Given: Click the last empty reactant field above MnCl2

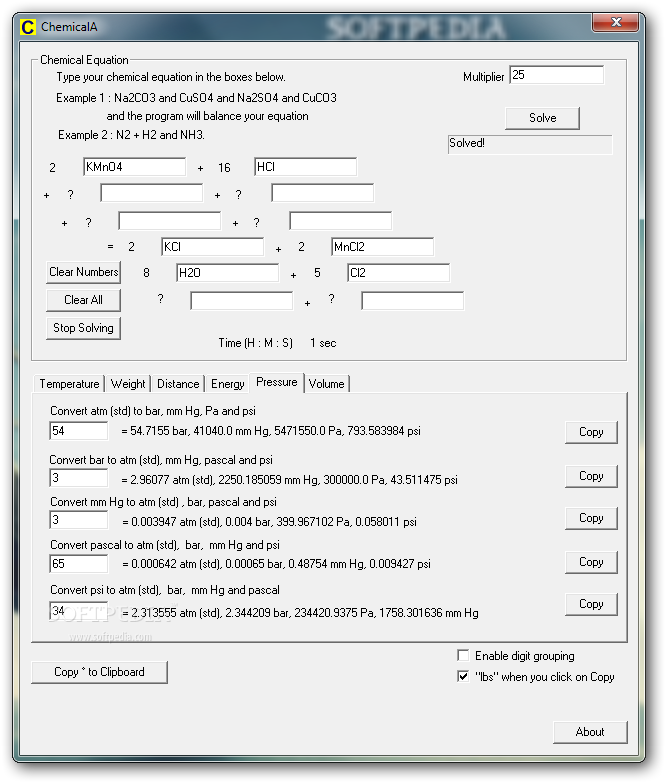Looking at the screenshot, I should [340, 221].
